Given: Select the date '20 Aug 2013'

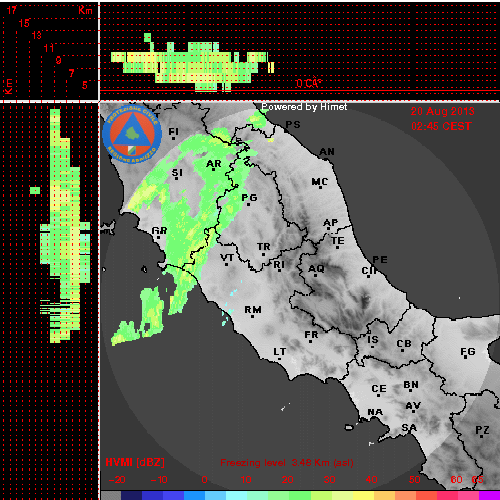Looking at the screenshot, I should click(x=442, y=111).
